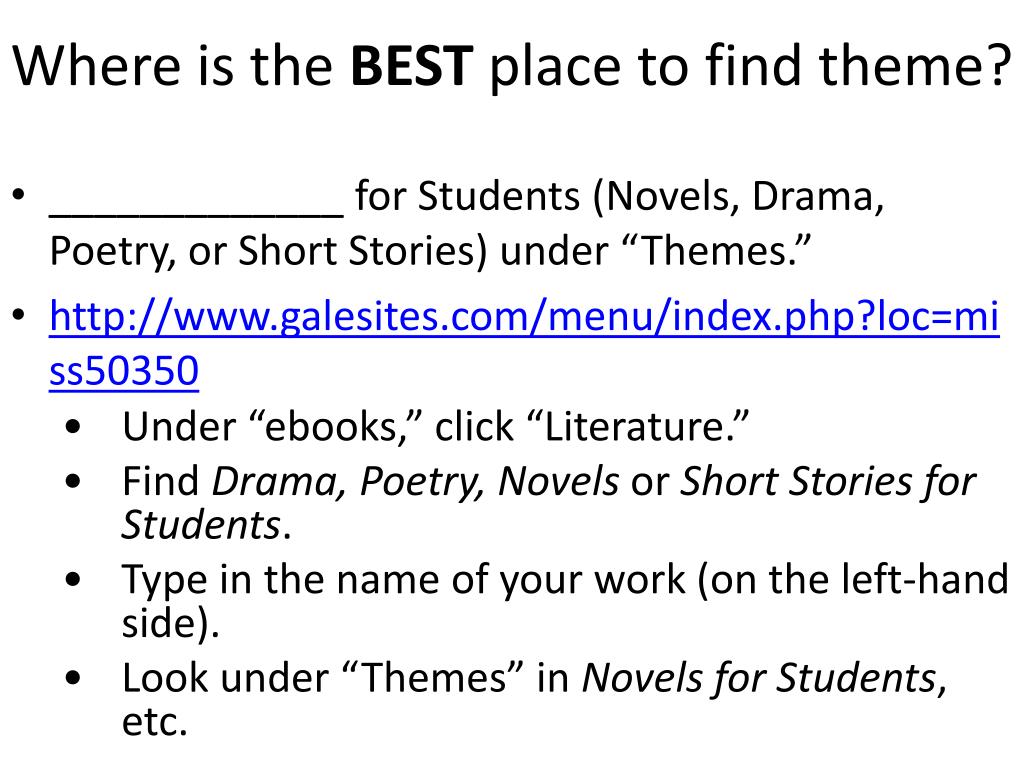Click the word 'etc.' at slide bottom
The width and height of the screenshot is (1024, 768).
click(155, 722)
